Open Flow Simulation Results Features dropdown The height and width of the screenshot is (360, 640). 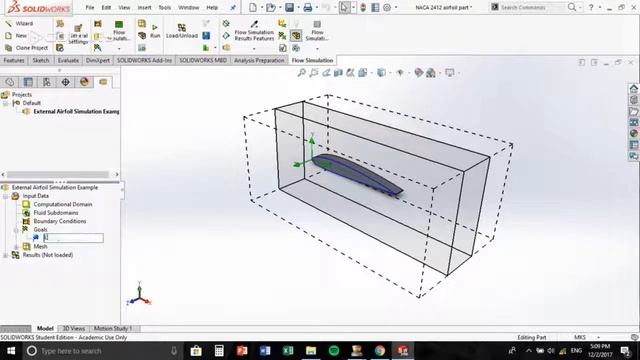click(254, 49)
